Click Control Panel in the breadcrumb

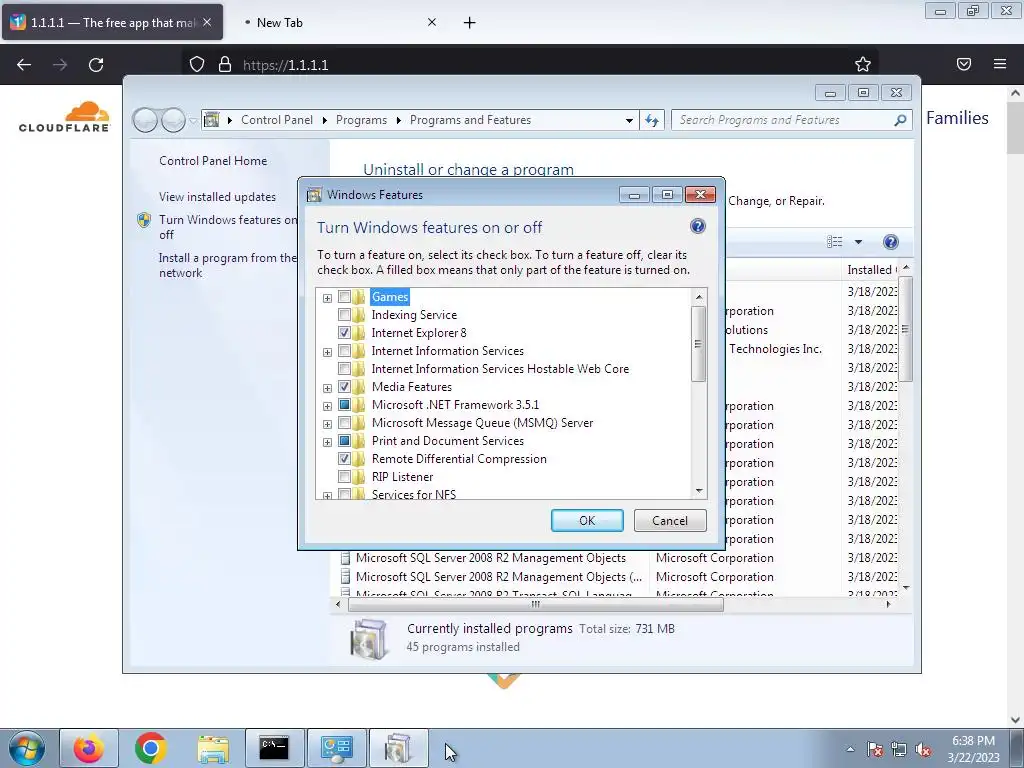point(277,120)
